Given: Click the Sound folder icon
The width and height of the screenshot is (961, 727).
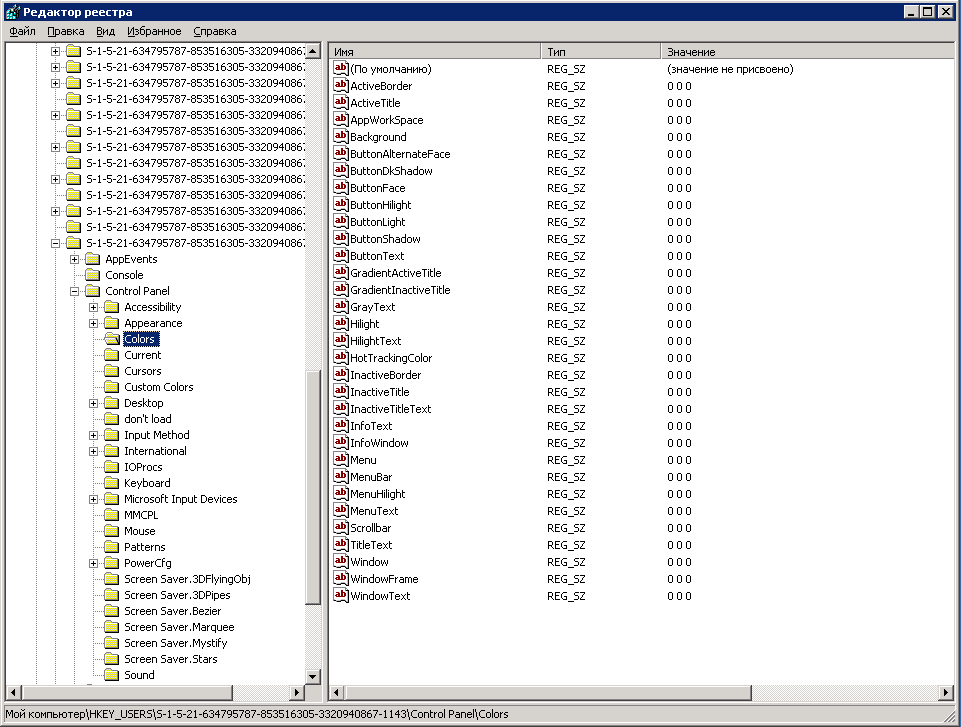Looking at the screenshot, I should pos(112,674).
